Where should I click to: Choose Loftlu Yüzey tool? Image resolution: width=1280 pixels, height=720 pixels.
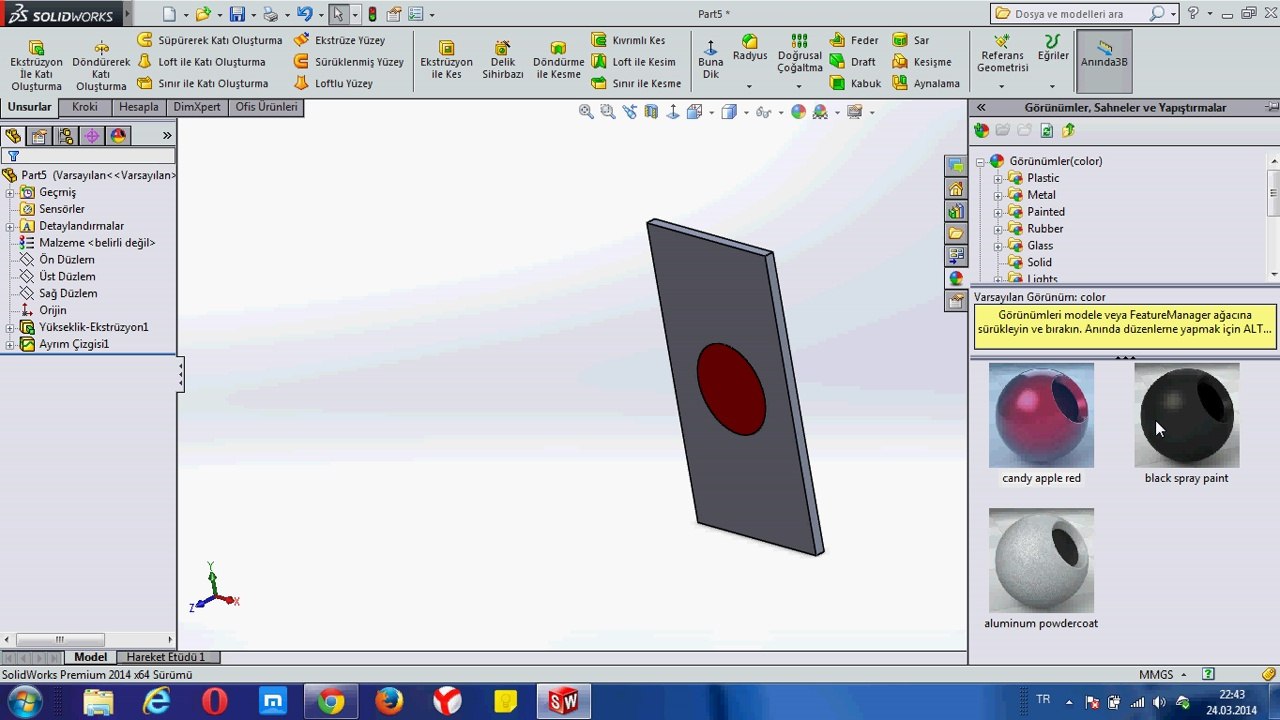(333, 83)
